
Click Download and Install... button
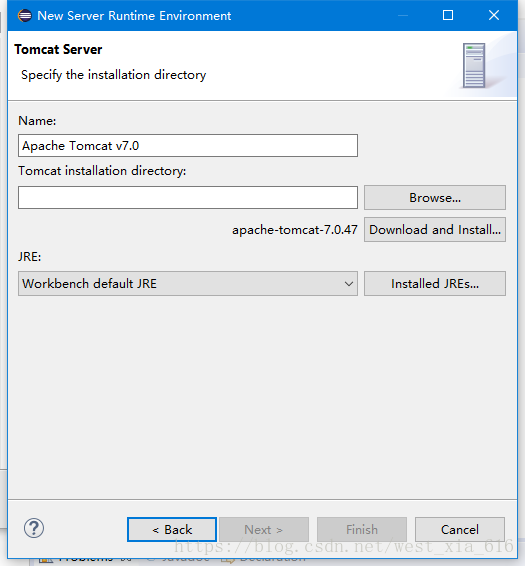(x=435, y=230)
